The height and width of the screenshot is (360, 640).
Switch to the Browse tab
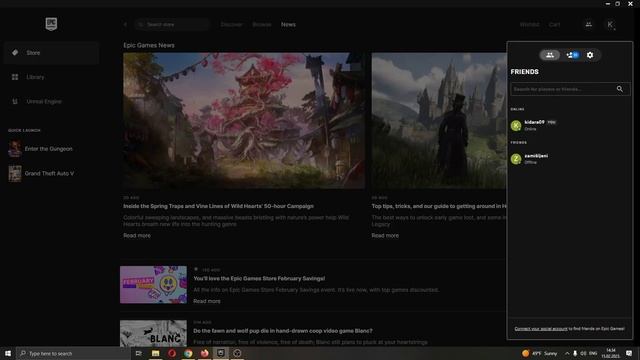point(262,24)
